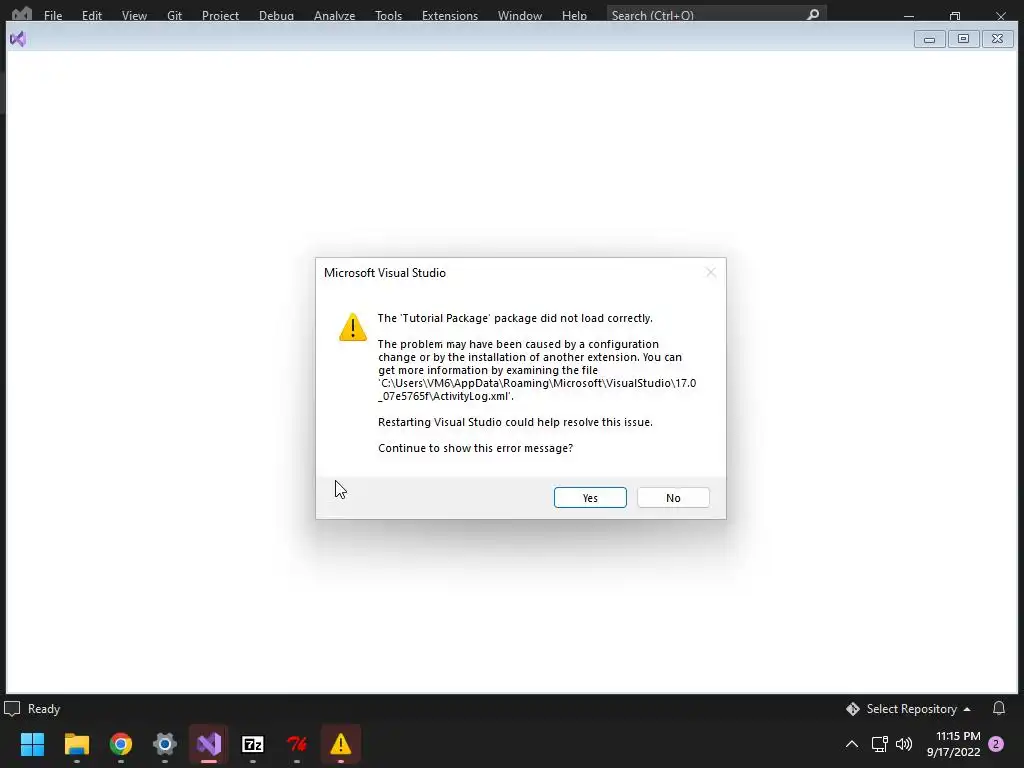Click the ActivityLog.xml file path text
The width and height of the screenshot is (1024, 768).
click(x=537, y=389)
